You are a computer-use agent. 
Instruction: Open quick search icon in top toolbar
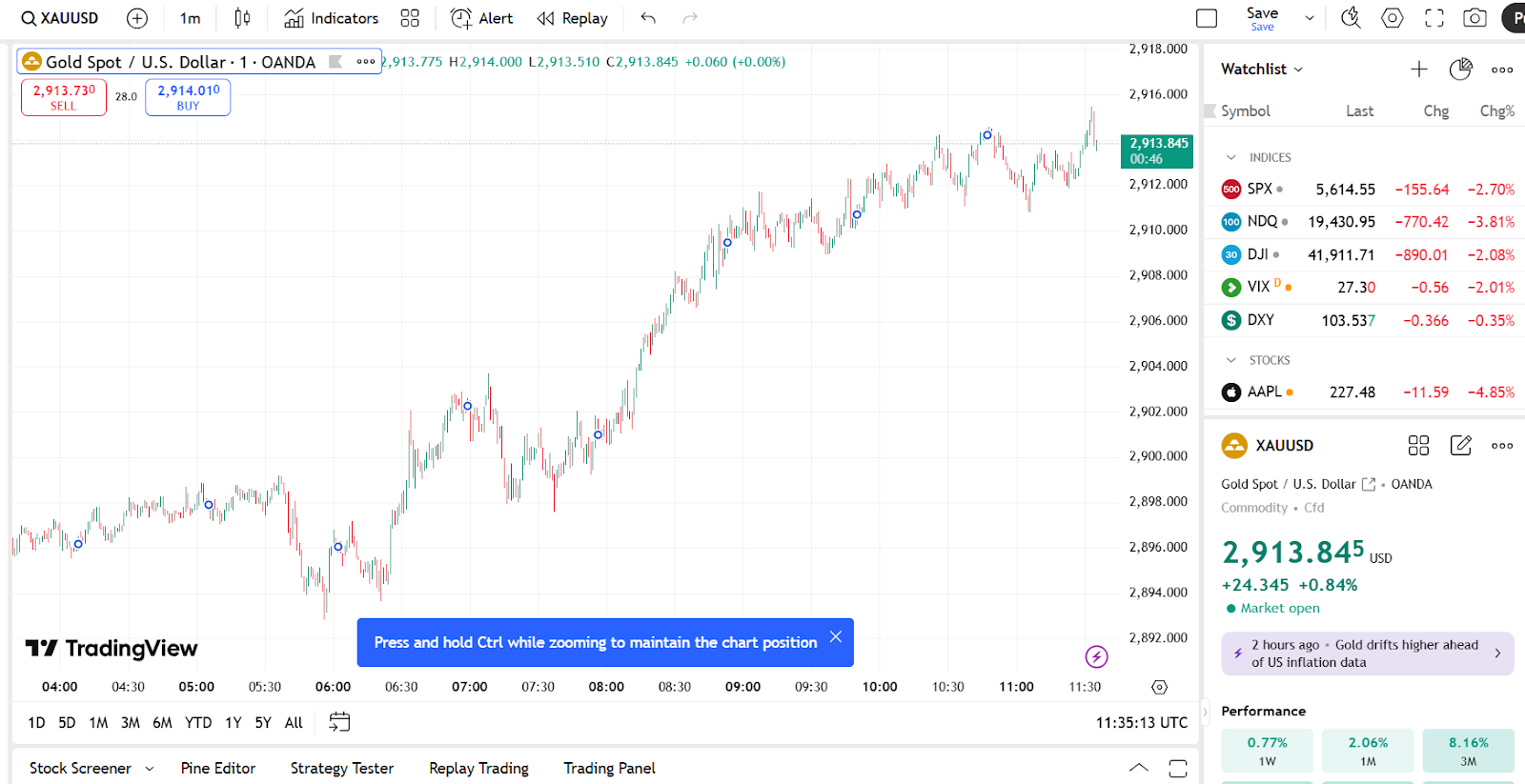[x=1351, y=18]
